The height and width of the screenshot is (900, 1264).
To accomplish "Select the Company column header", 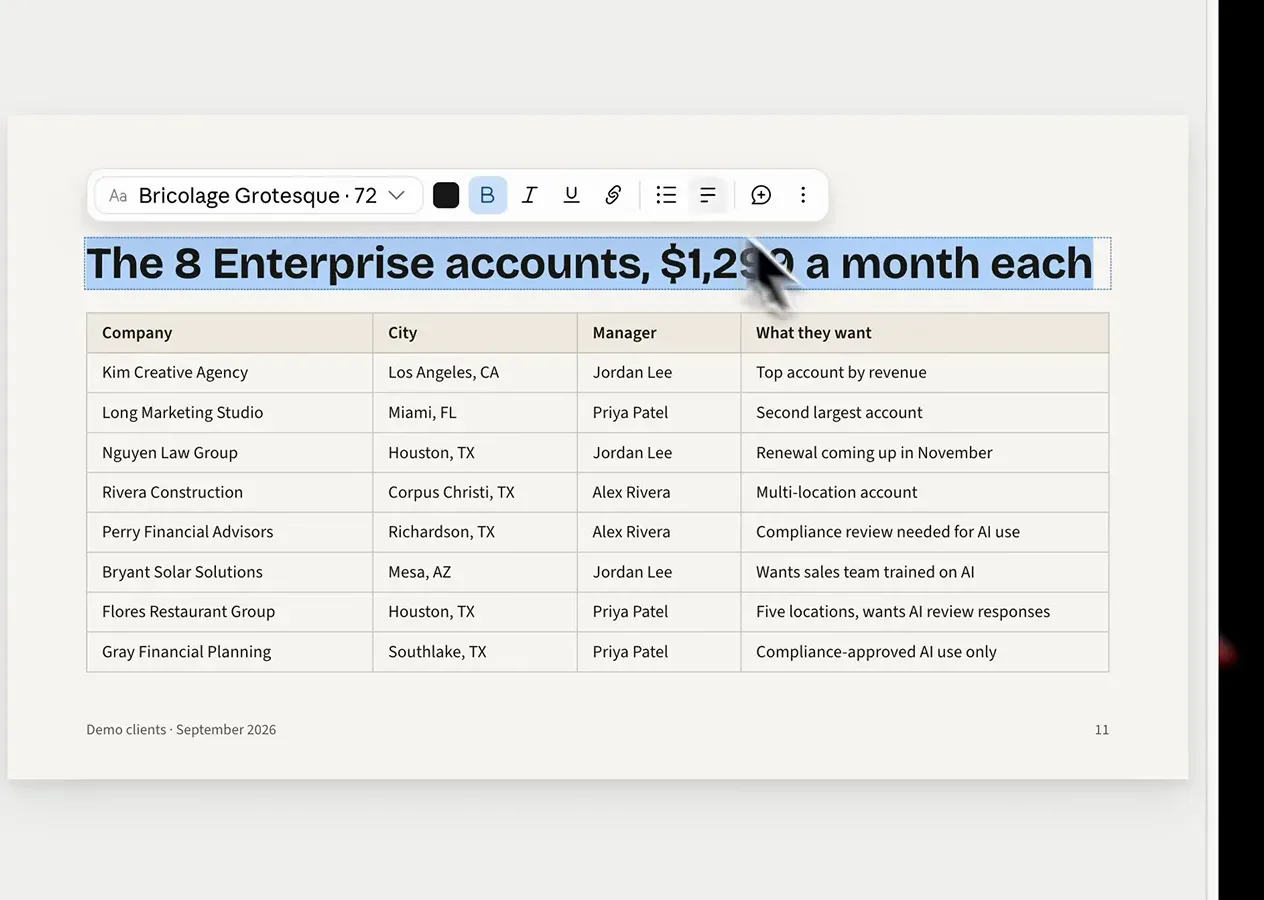I will [230, 333].
